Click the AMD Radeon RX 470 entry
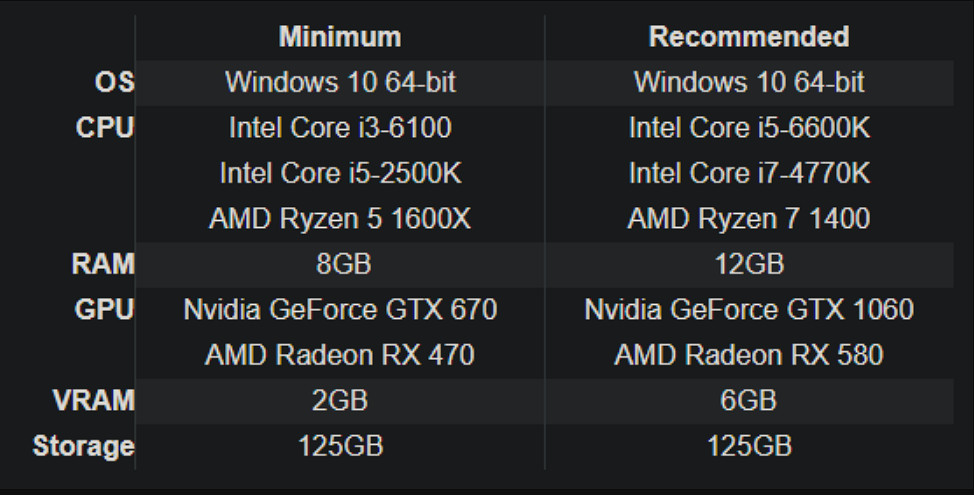The width and height of the screenshot is (974, 495). coord(340,355)
